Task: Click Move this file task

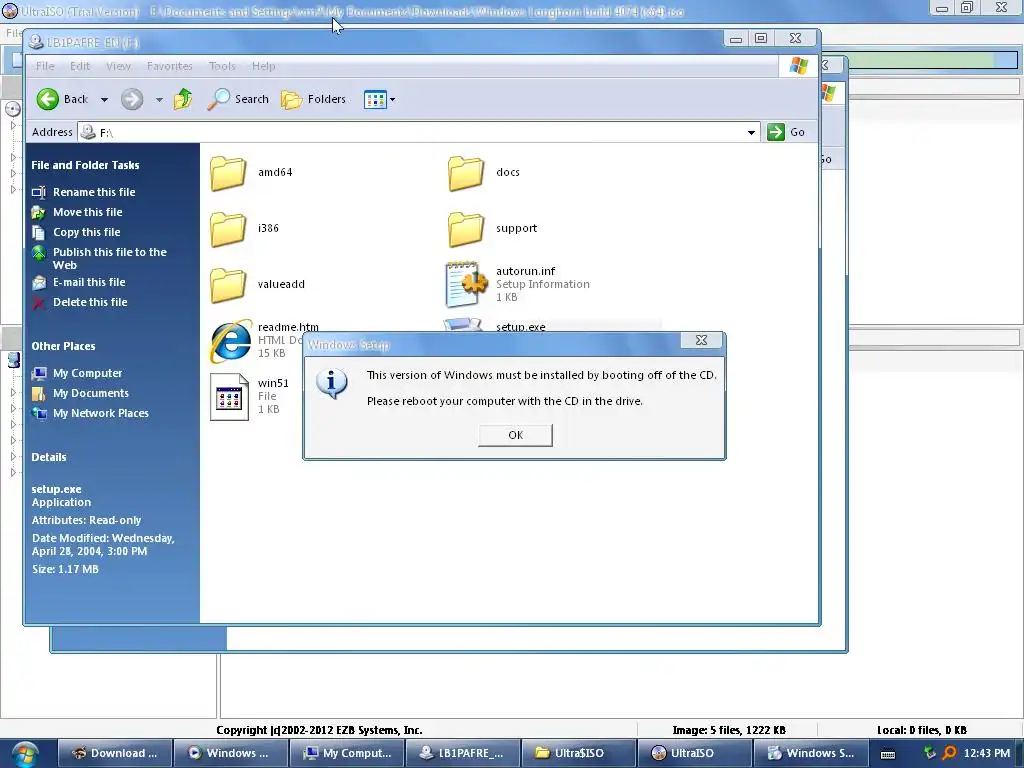Action: tap(88, 212)
